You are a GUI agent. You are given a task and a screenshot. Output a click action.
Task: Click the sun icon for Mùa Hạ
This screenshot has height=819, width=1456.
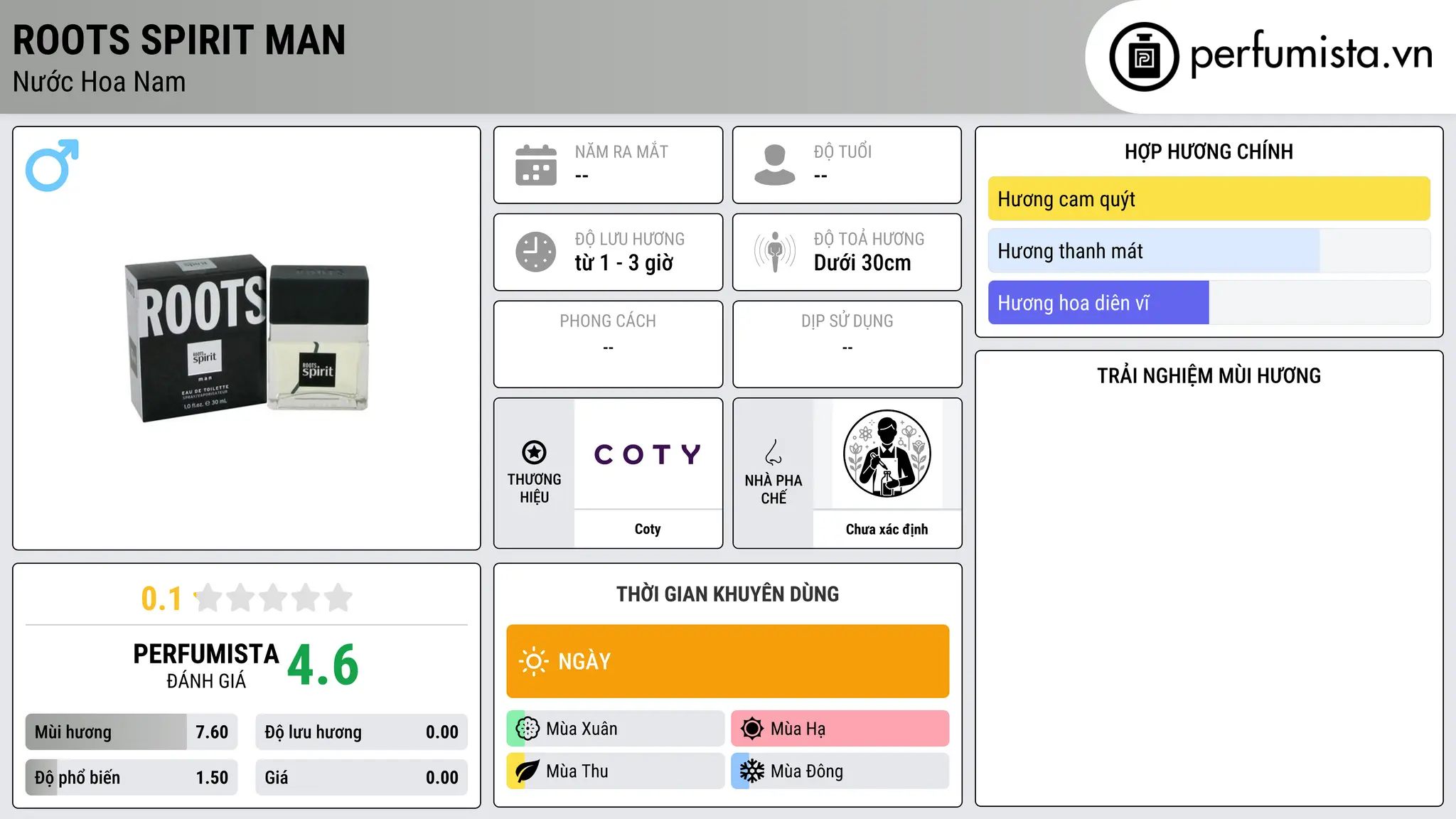pyautogui.click(x=752, y=729)
